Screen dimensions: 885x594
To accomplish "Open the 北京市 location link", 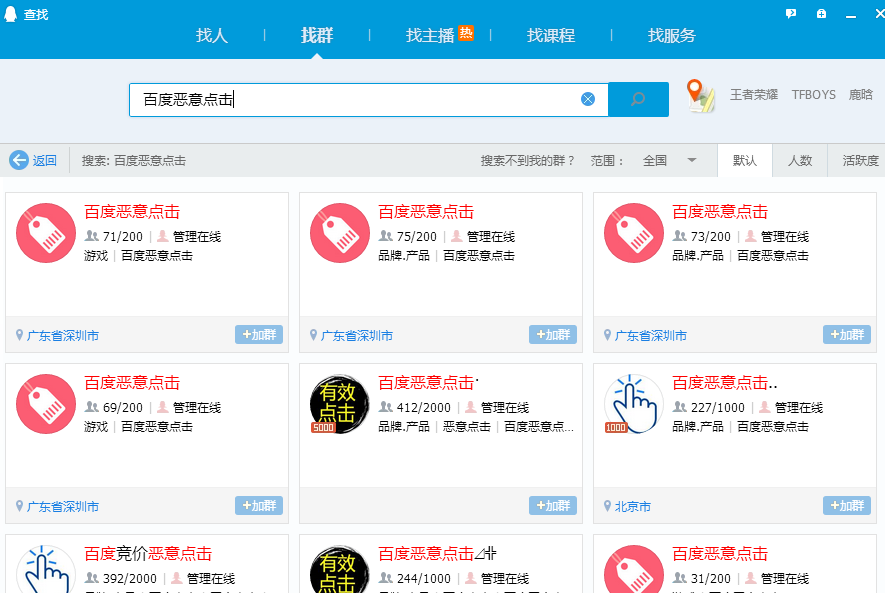I will click(633, 507).
